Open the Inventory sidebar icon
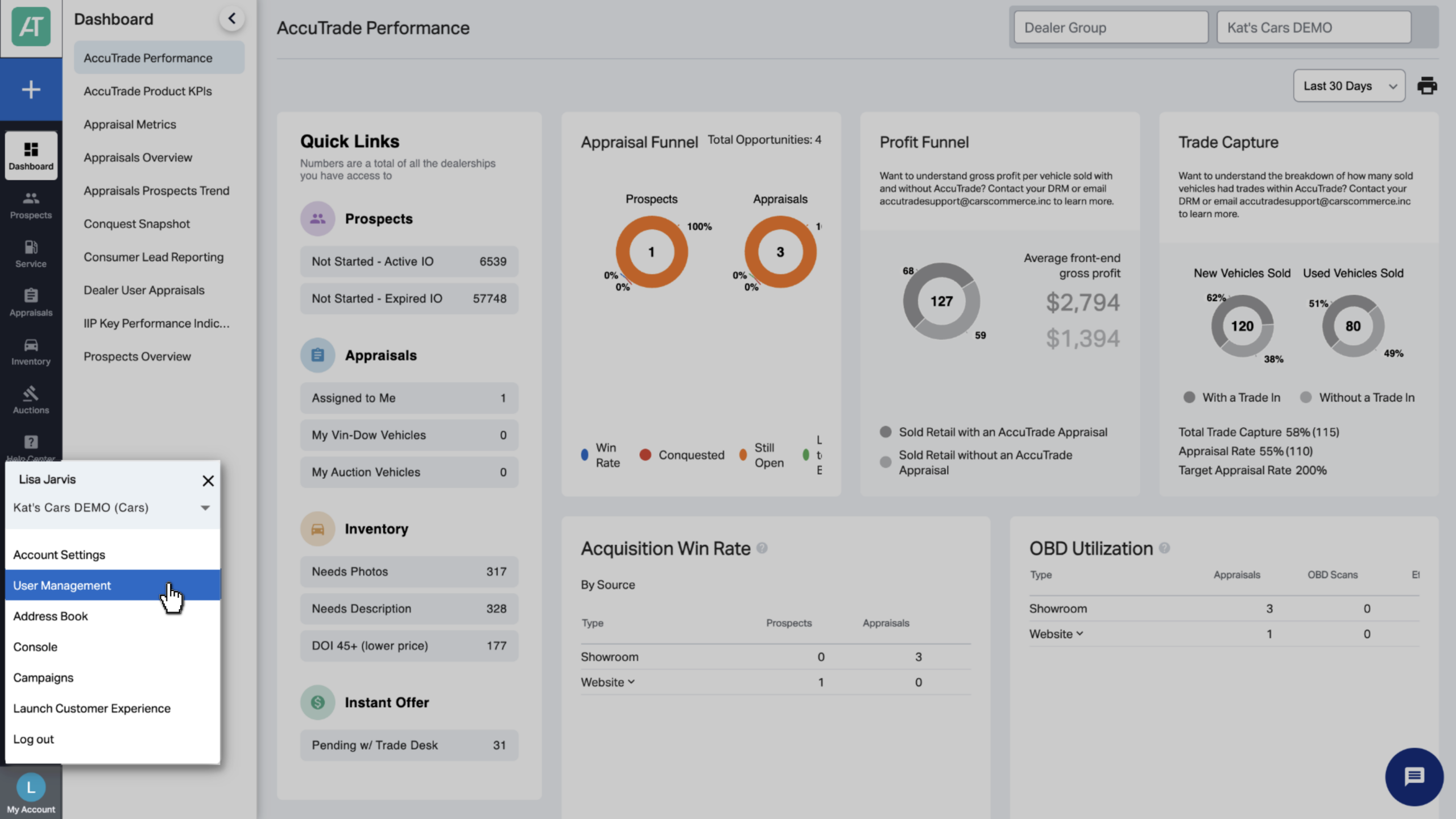This screenshot has height=819, width=1456. [x=31, y=351]
